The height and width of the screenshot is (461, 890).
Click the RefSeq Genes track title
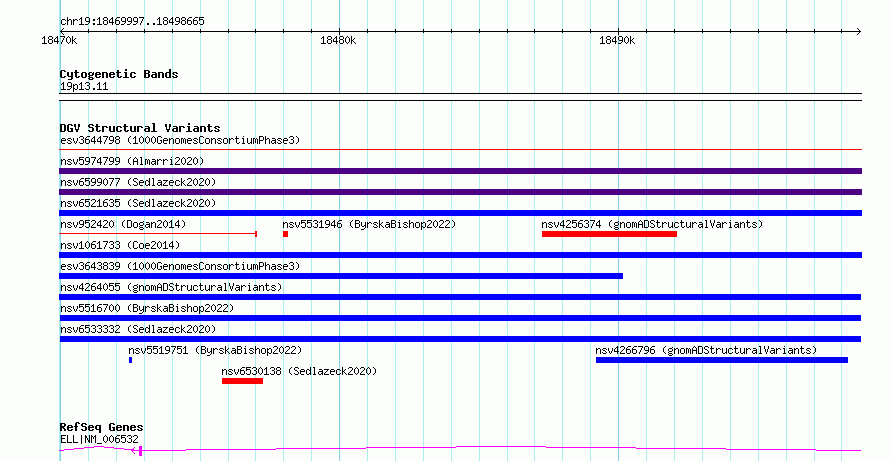pyautogui.click(x=101, y=427)
